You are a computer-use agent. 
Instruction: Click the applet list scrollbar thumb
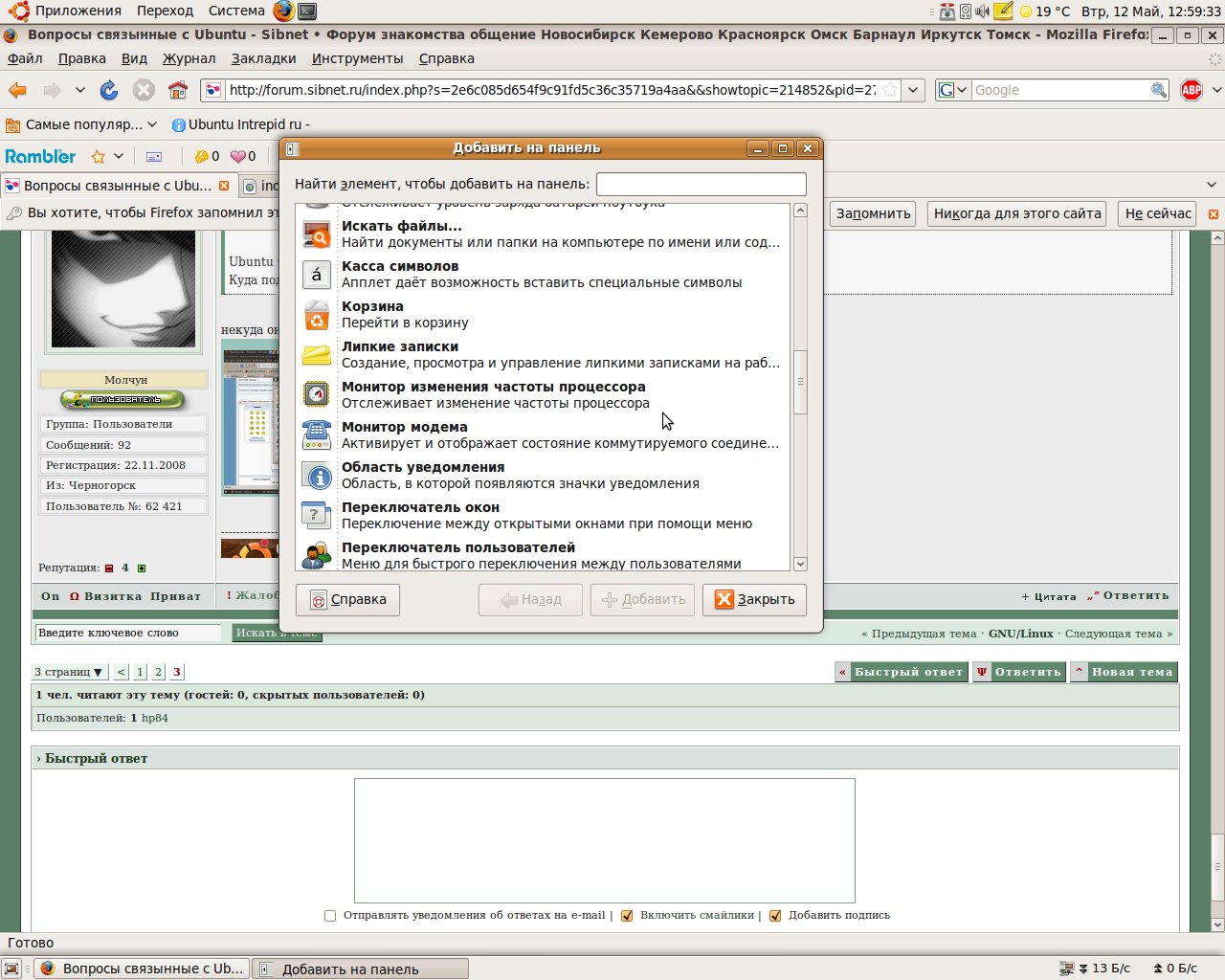[x=800, y=382]
